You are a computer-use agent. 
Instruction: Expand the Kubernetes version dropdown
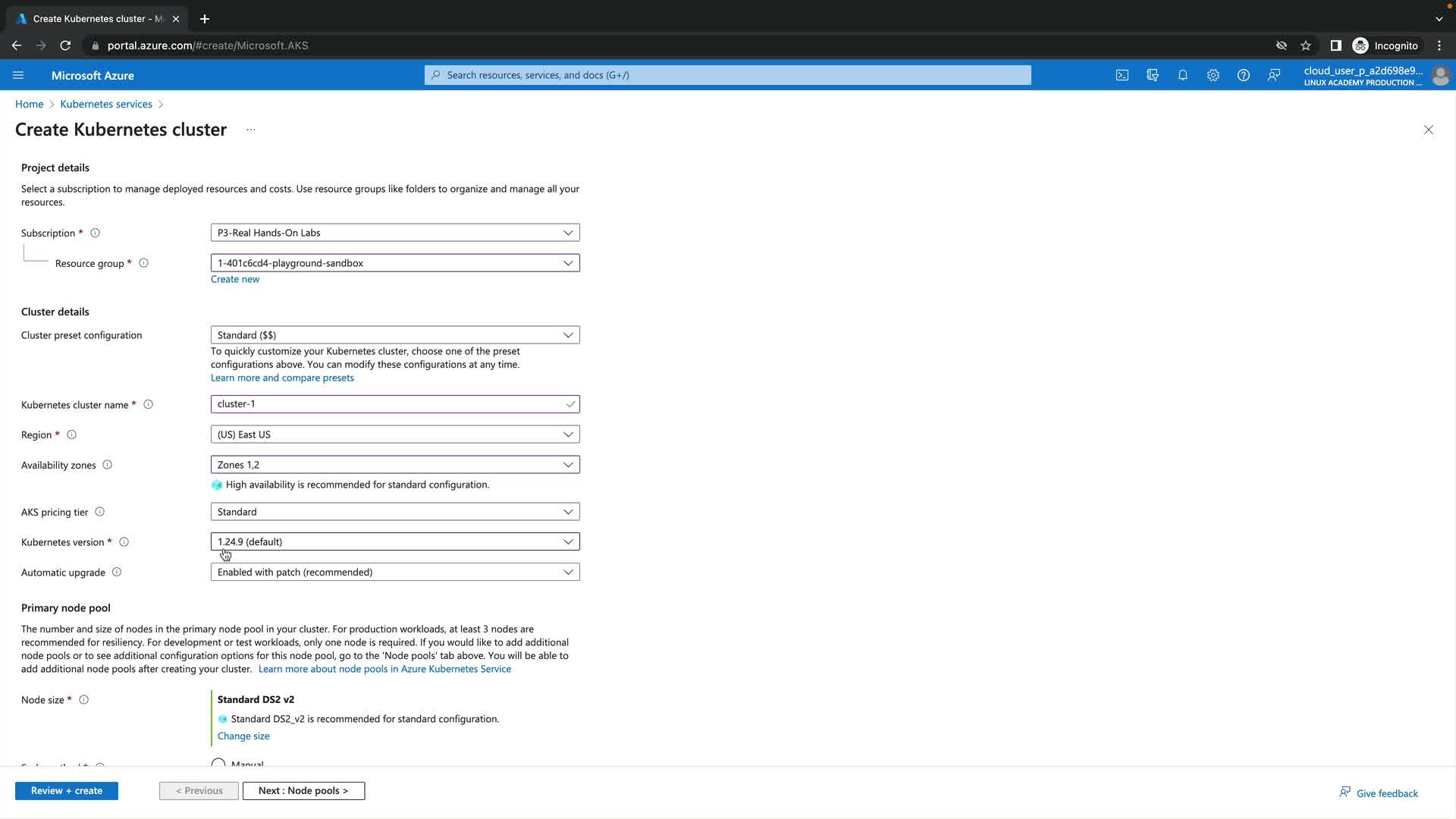(394, 541)
